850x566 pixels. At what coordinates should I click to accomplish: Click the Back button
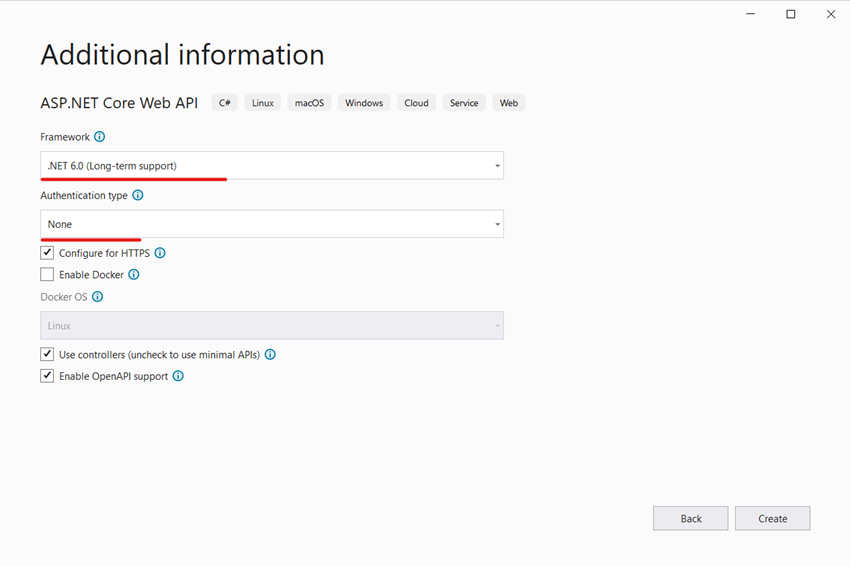(691, 518)
